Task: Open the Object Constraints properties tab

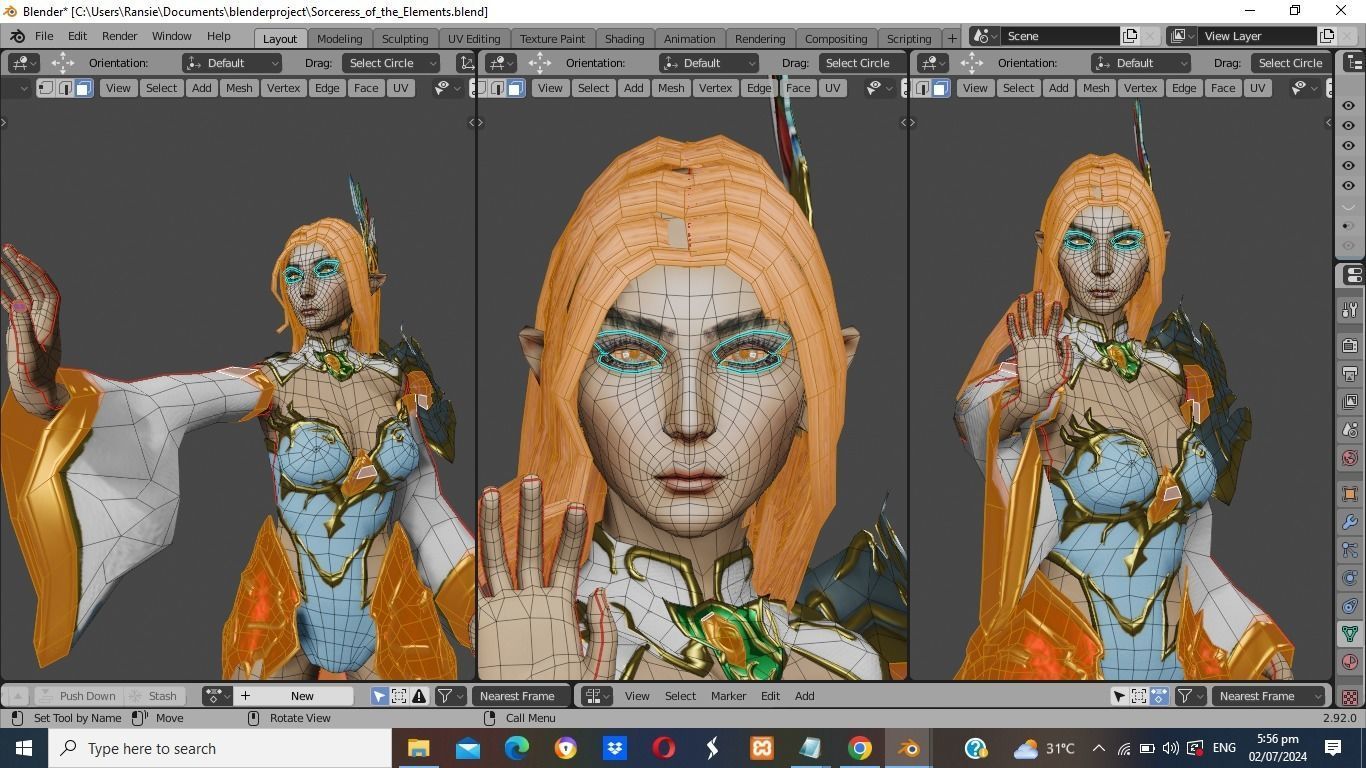Action: (1349, 606)
